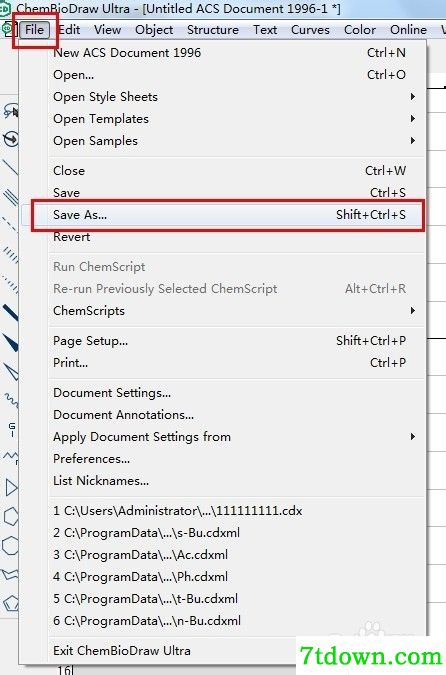Select the Bold Wedge bond tool
This screenshot has width=446, height=675.
(x=10, y=342)
